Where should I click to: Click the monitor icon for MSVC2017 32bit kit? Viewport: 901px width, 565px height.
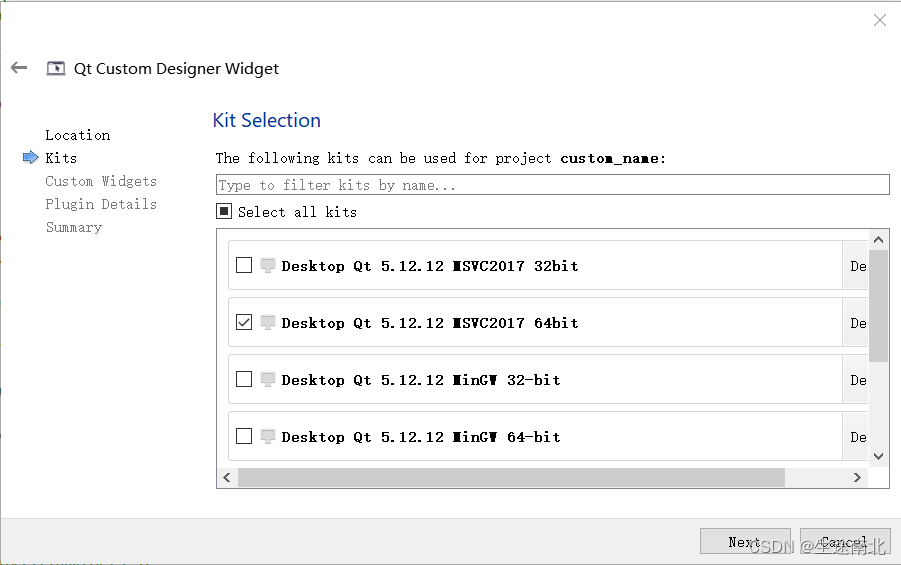(x=267, y=265)
